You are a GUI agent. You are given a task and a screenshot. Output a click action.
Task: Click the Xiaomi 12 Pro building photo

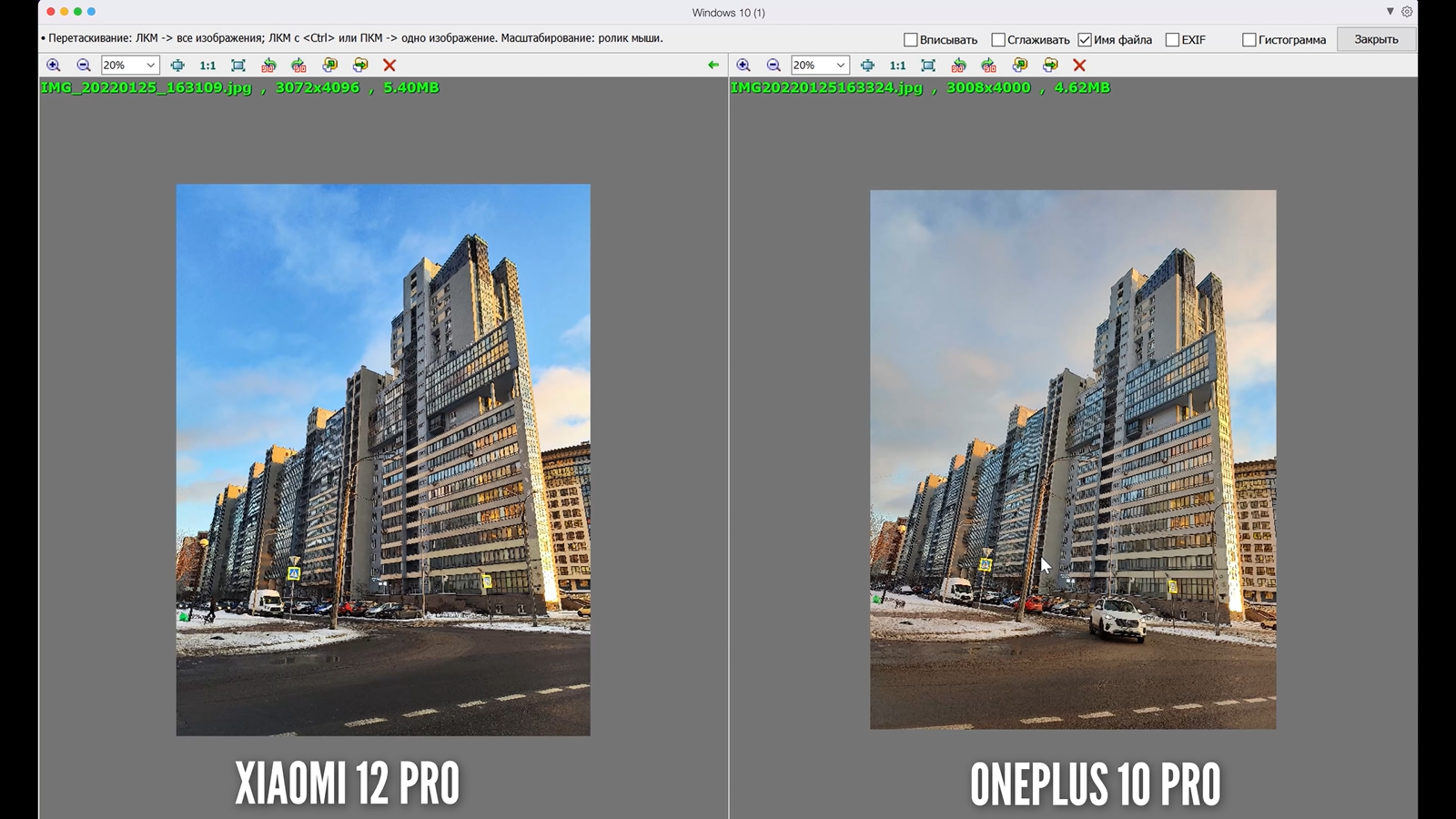(x=383, y=460)
